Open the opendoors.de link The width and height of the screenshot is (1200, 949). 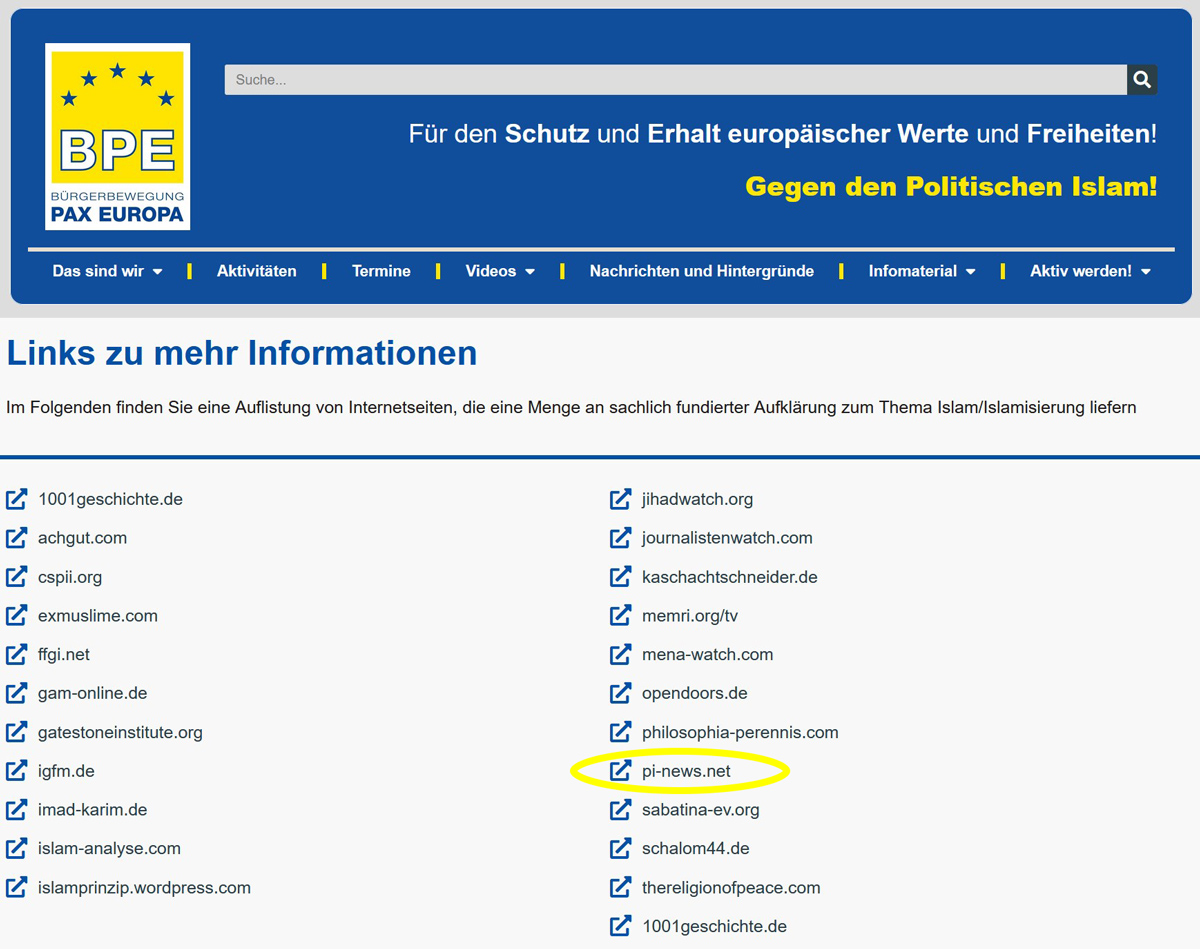tap(695, 693)
